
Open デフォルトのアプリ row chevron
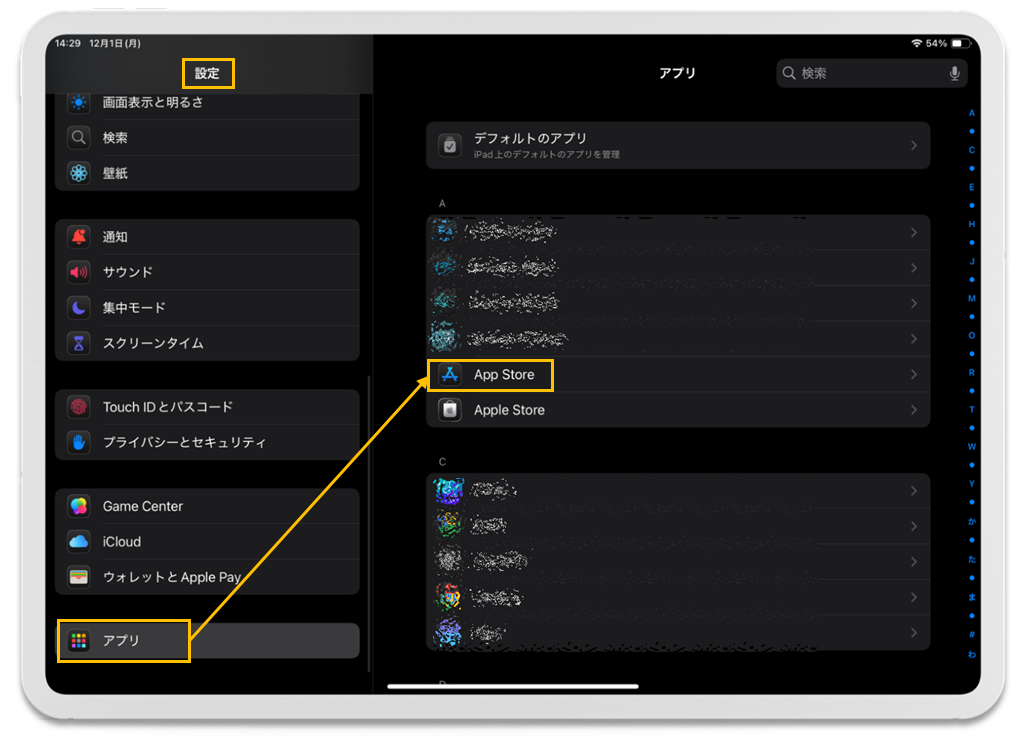[x=913, y=146]
